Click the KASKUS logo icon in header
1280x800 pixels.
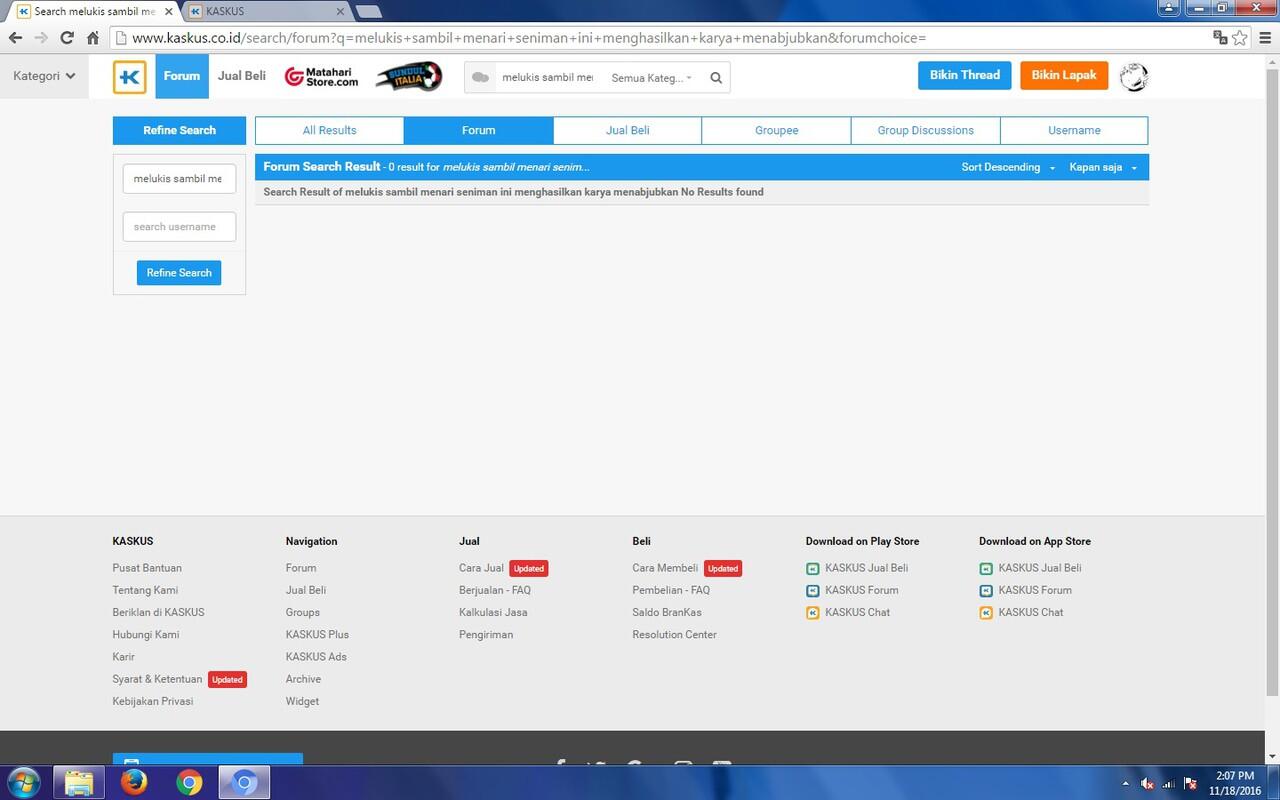tap(130, 77)
